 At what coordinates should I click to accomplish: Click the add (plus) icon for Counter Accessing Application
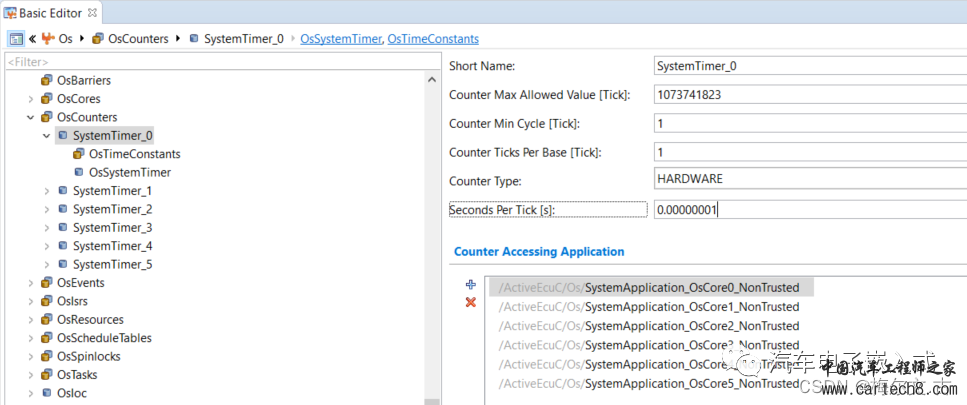coord(471,285)
